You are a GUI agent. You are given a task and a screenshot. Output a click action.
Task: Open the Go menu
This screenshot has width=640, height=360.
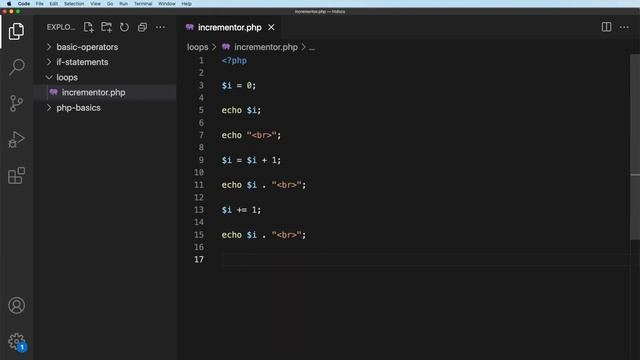tap(110, 4)
